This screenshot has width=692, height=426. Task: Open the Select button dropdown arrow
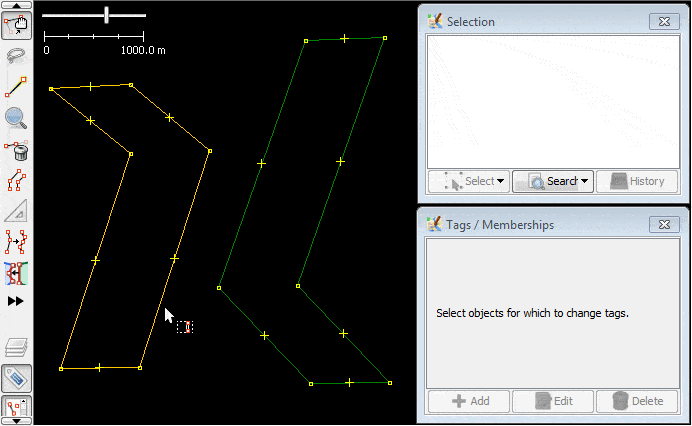[500, 181]
